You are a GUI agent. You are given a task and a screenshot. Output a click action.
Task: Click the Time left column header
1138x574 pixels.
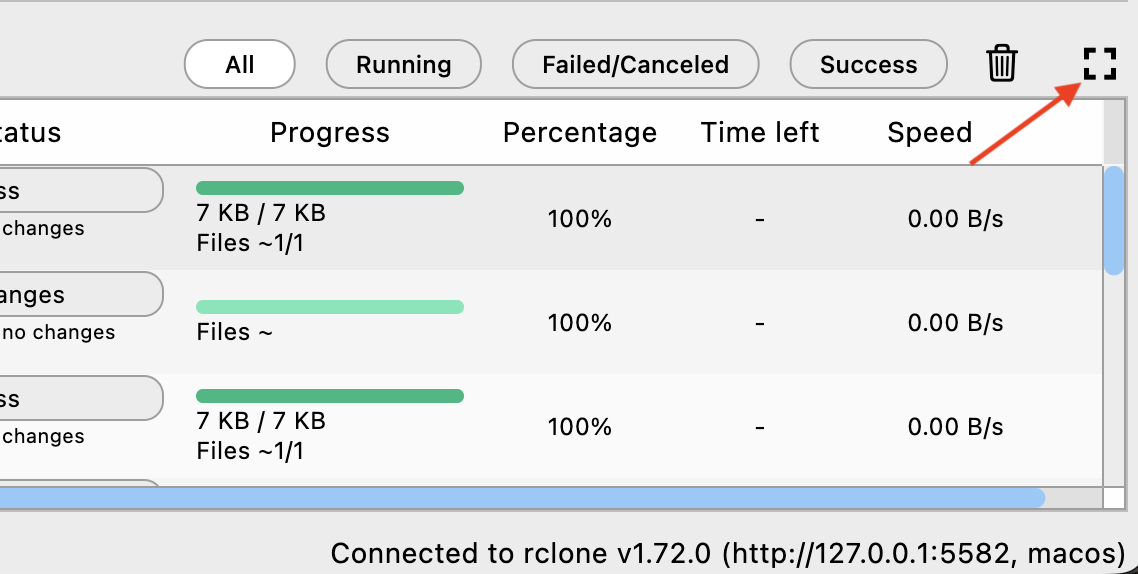[760, 133]
